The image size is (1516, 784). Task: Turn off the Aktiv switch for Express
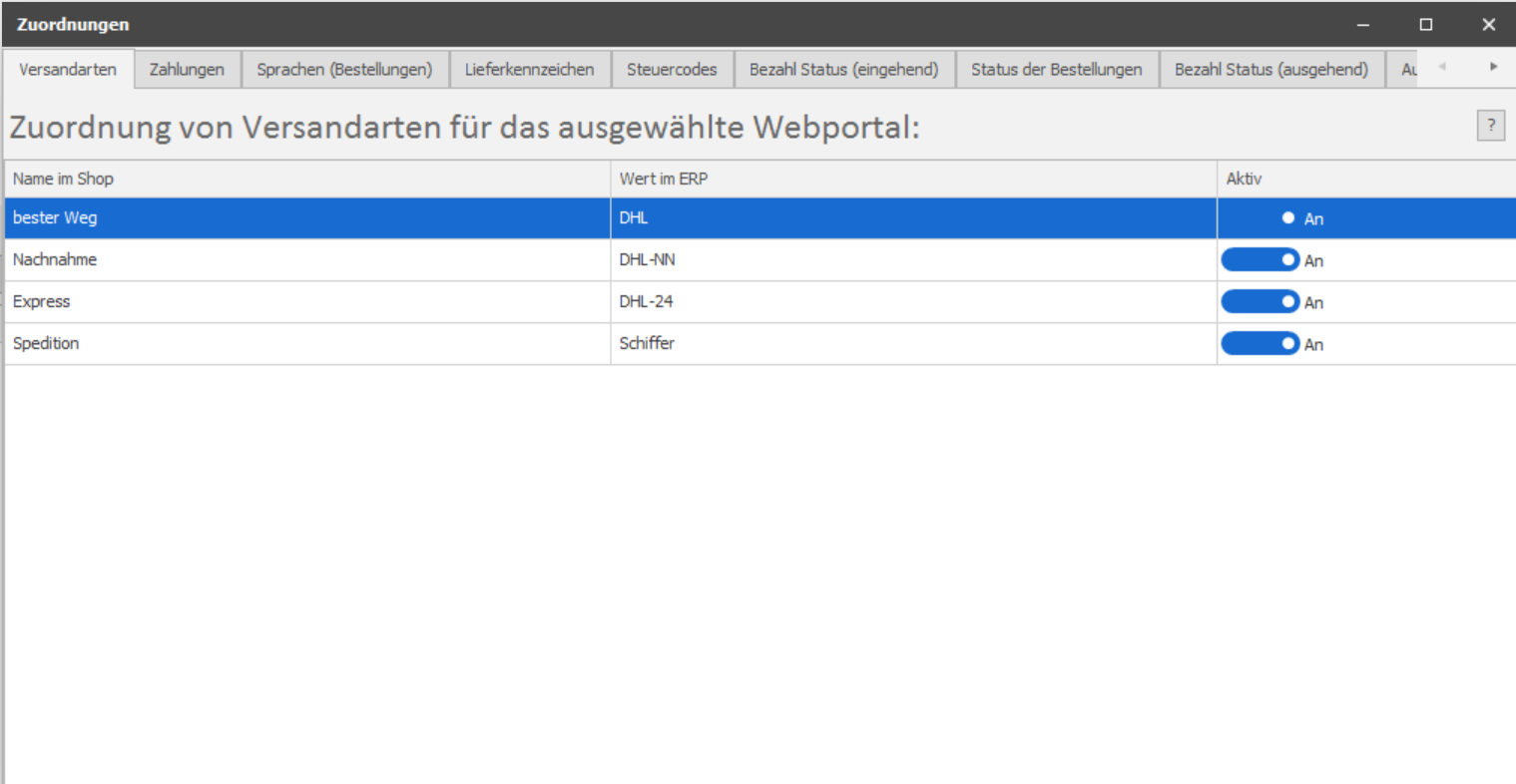tap(1261, 302)
